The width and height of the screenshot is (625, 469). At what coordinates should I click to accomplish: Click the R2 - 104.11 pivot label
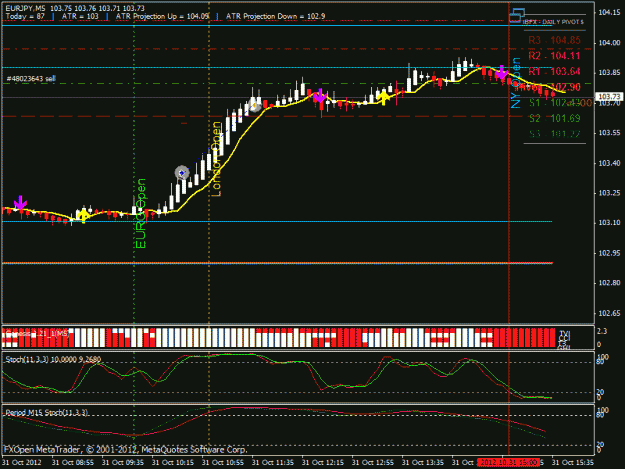coord(554,56)
